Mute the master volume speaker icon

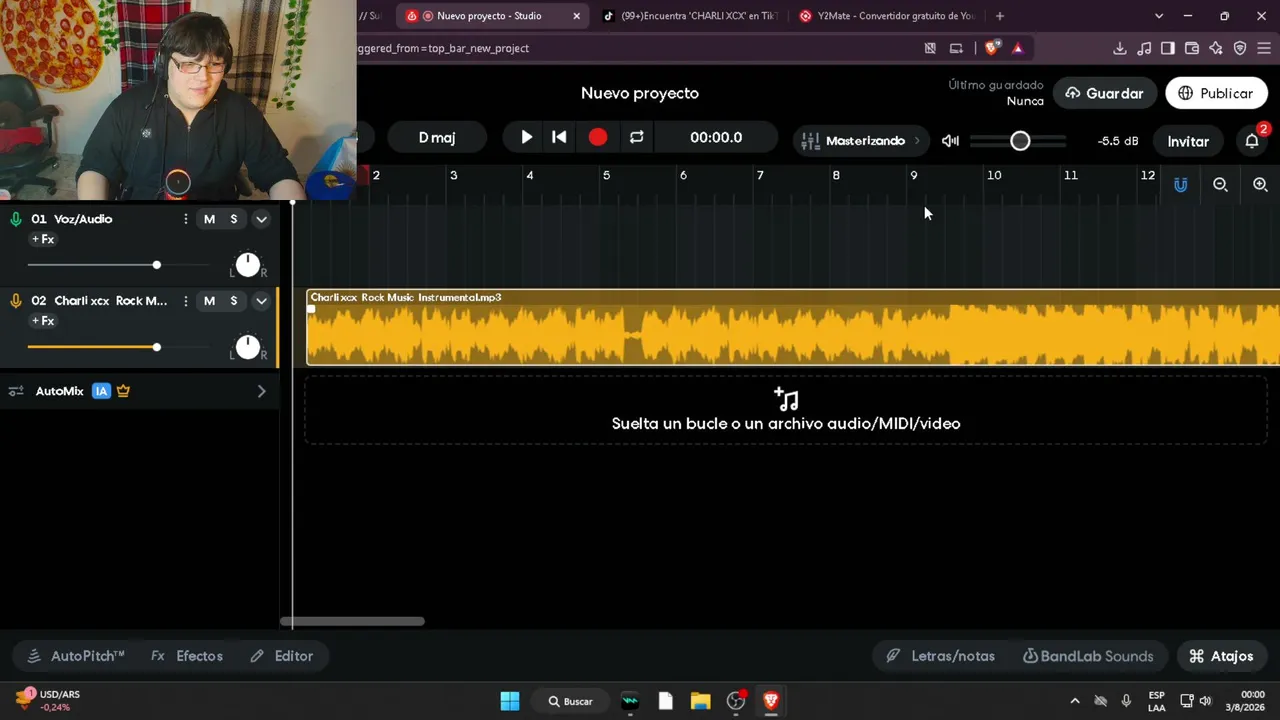click(950, 141)
